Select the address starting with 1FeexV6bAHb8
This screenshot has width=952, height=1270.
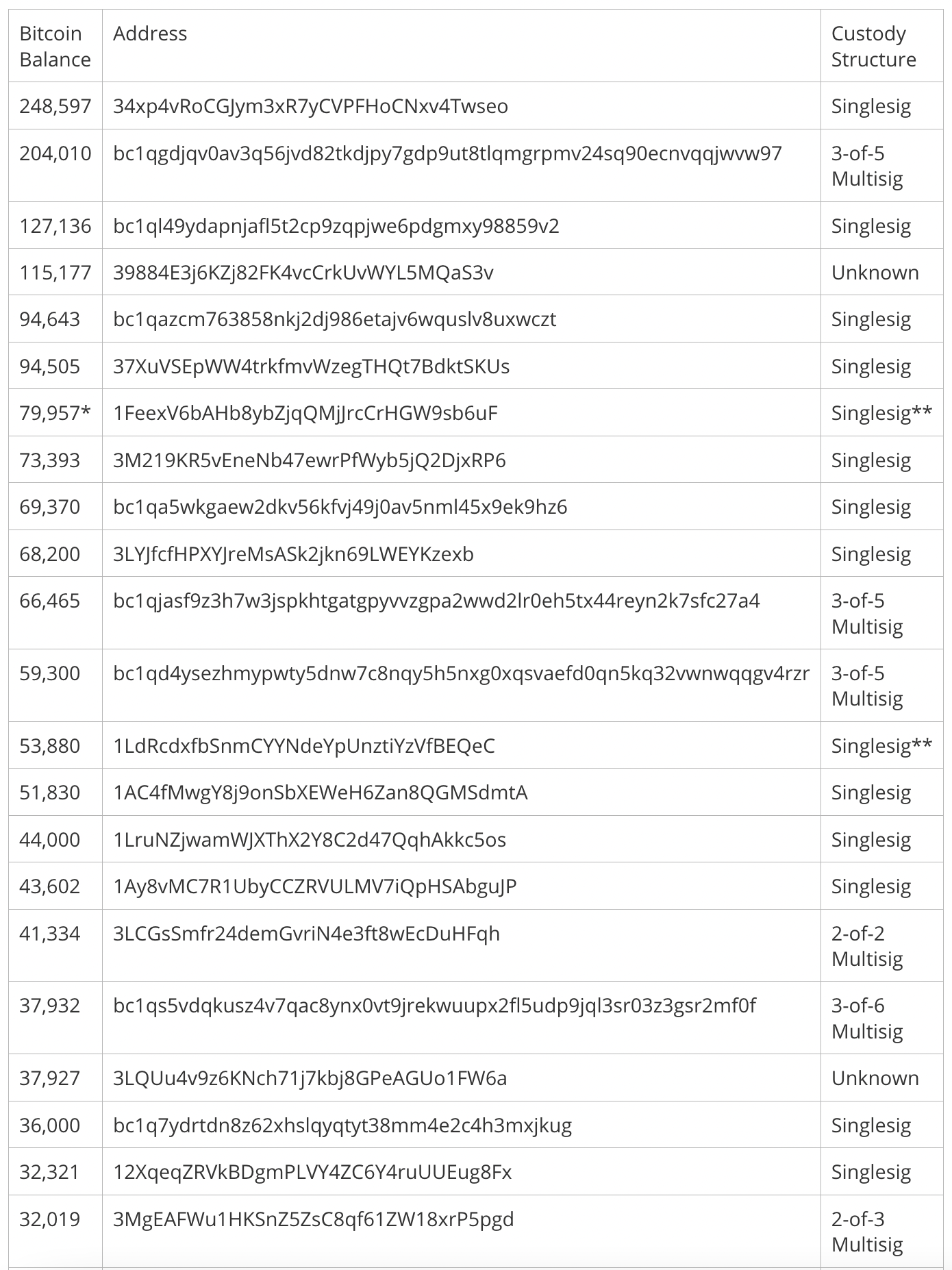coord(305,413)
